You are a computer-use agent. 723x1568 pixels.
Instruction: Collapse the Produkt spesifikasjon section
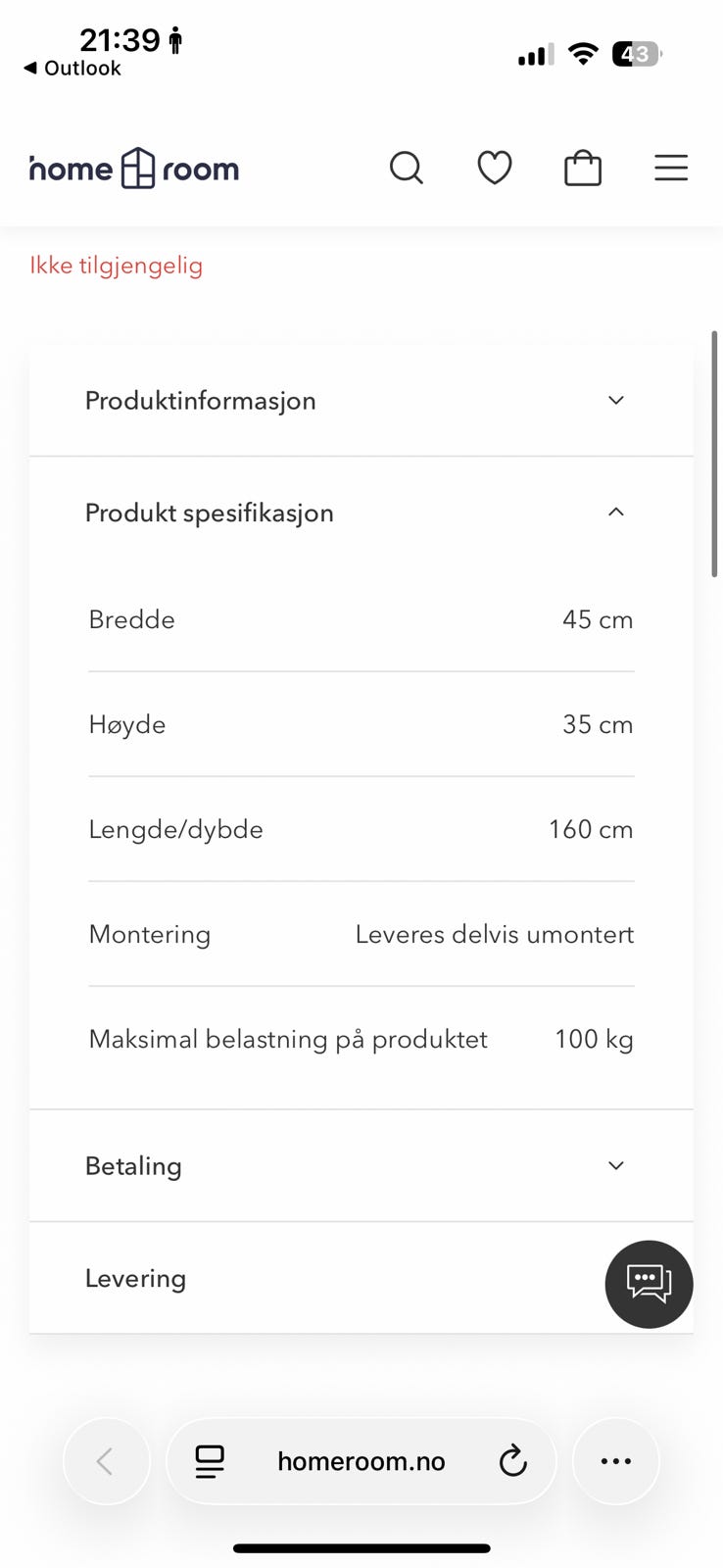[615, 513]
